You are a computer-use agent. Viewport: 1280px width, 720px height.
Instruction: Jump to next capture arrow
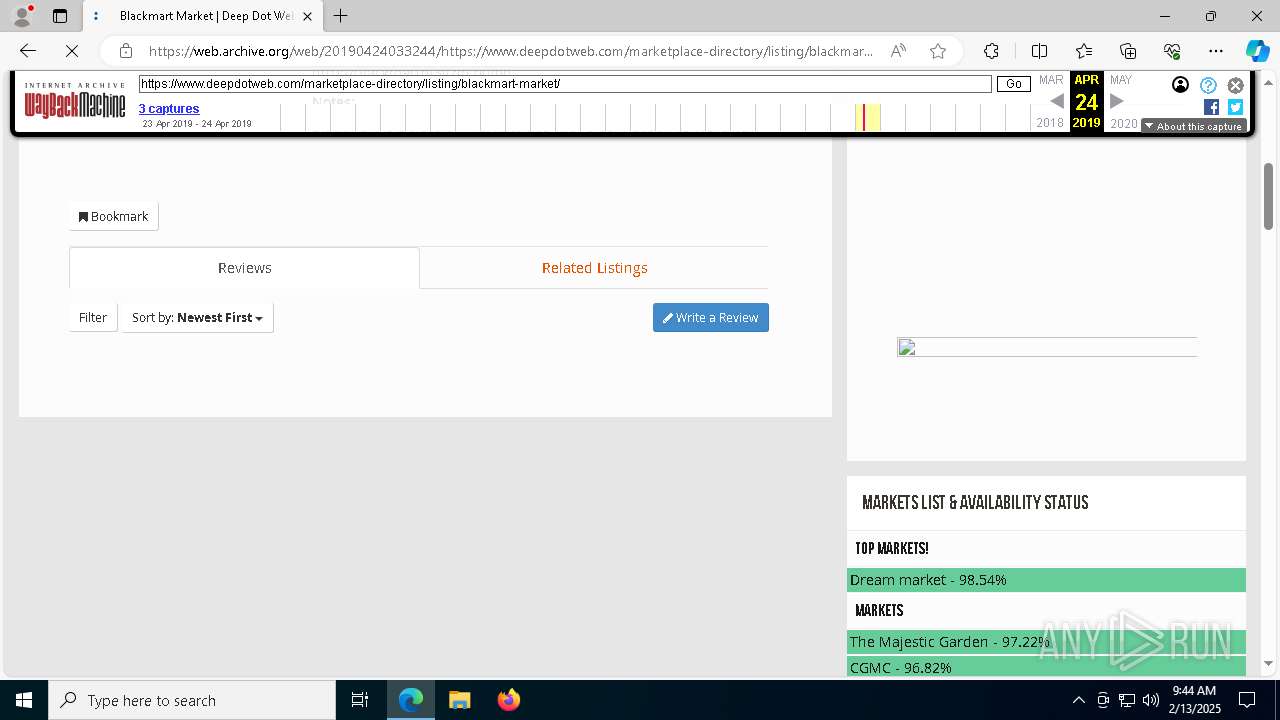[x=1117, y=101]
